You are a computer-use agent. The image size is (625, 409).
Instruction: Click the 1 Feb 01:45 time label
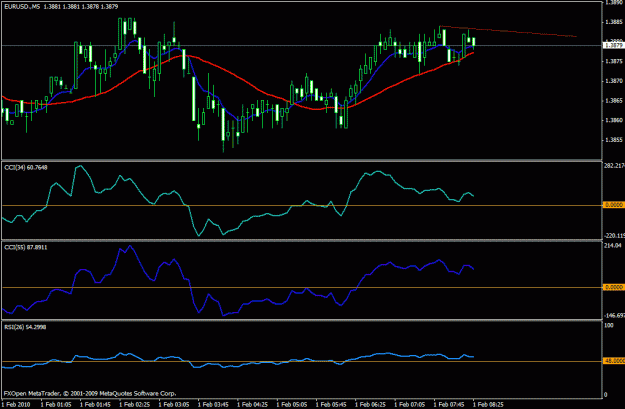[96, 404]
